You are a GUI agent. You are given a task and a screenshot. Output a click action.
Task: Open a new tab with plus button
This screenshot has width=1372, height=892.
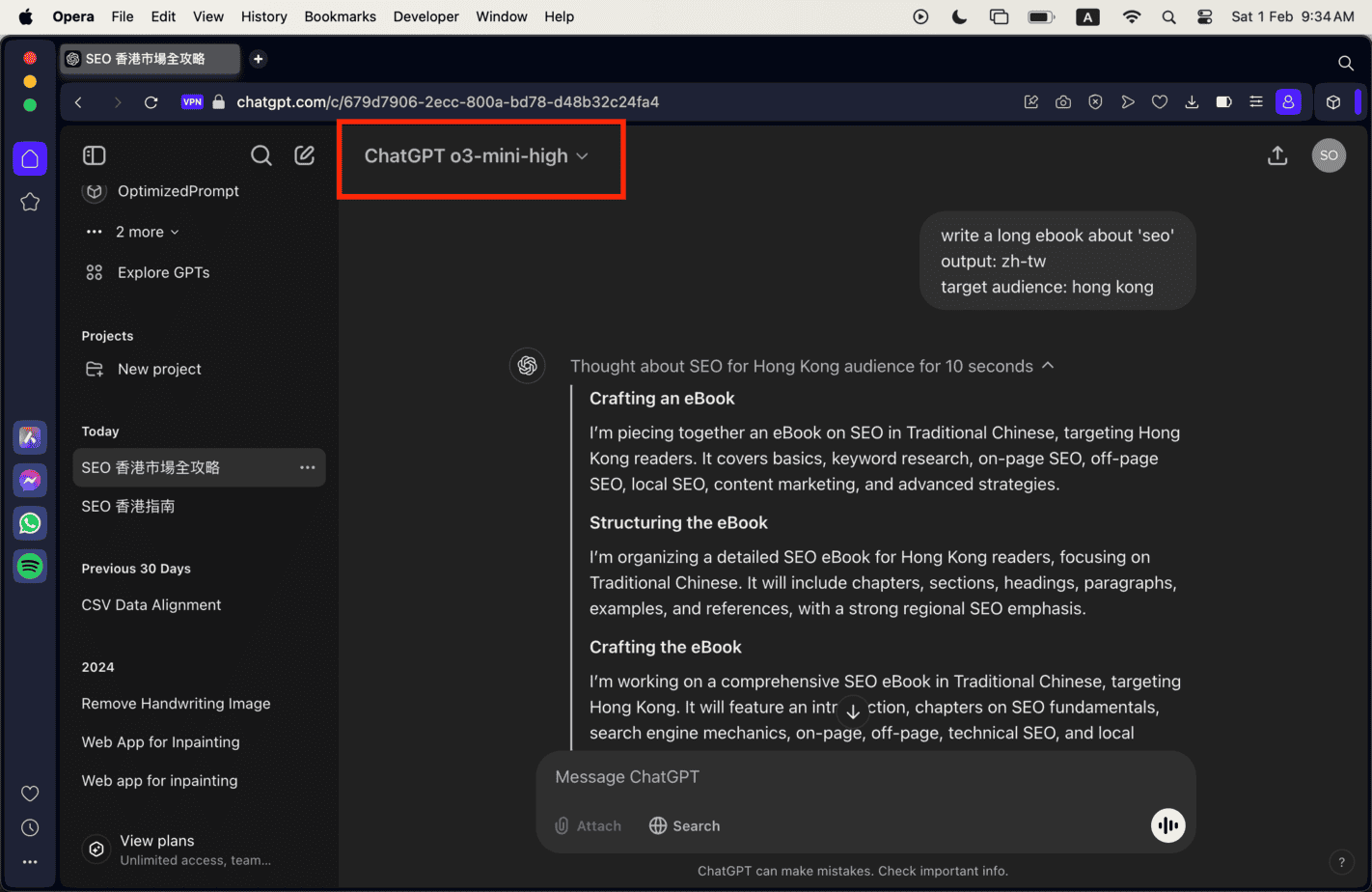point(258,59)
